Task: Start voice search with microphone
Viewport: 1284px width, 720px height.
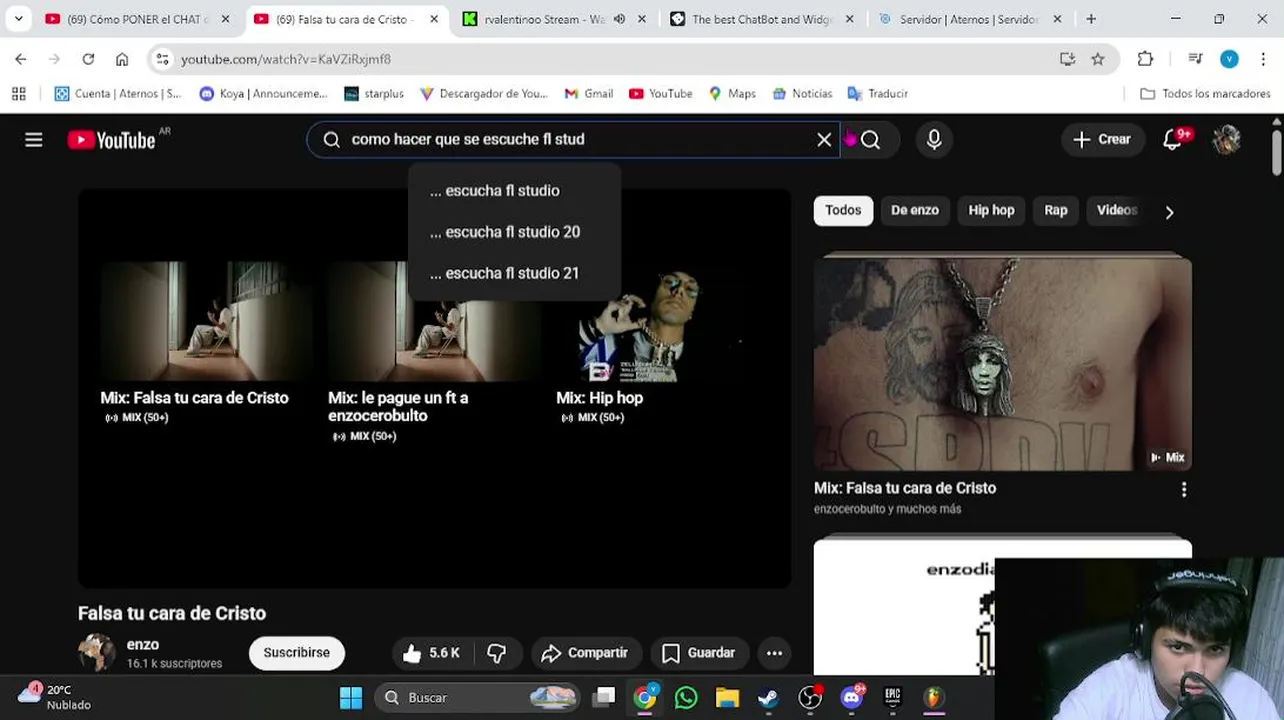Action: [934, 140]
